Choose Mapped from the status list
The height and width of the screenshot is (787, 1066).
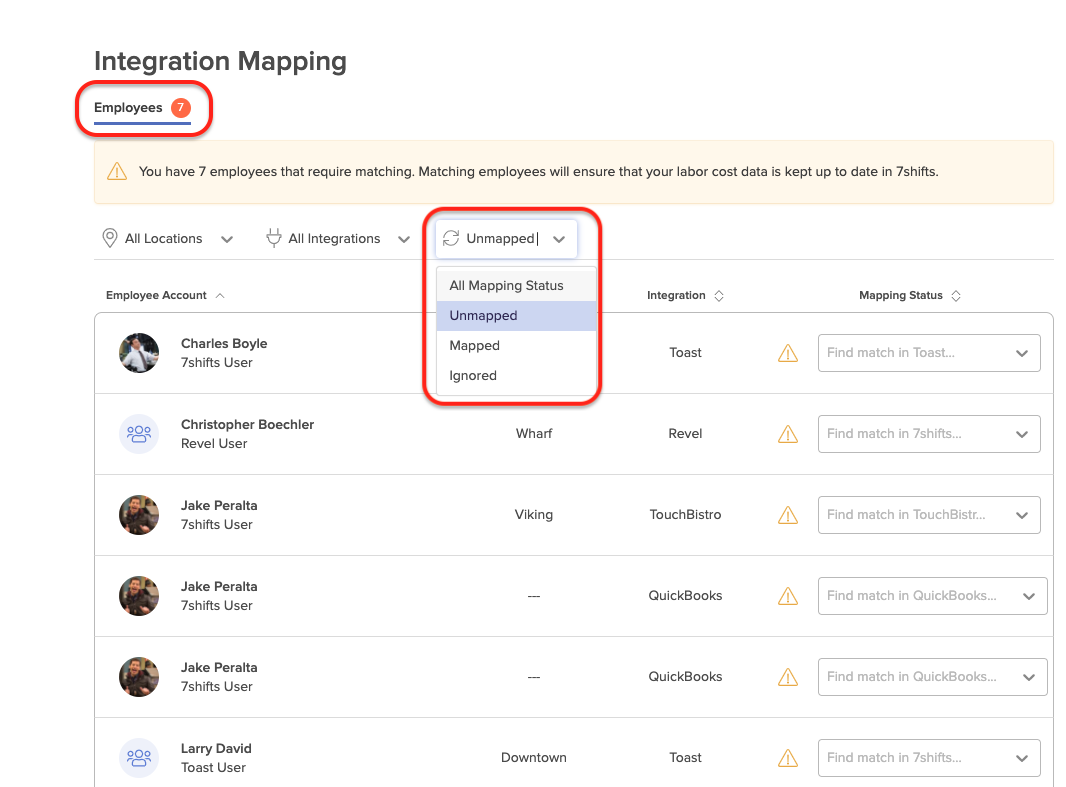point(475,346)
